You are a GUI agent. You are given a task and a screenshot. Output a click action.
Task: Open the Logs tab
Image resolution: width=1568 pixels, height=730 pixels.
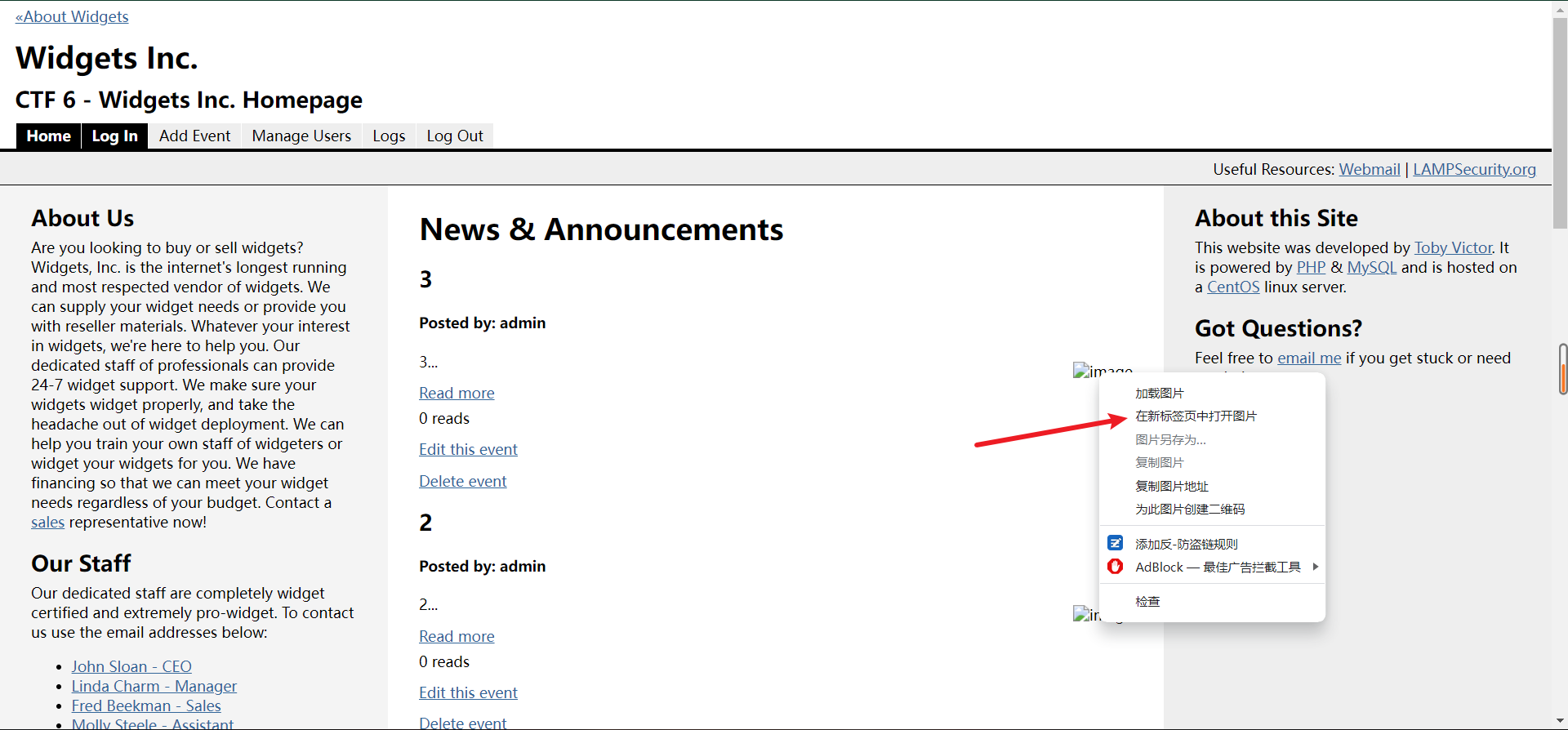(x=389, y=136)
